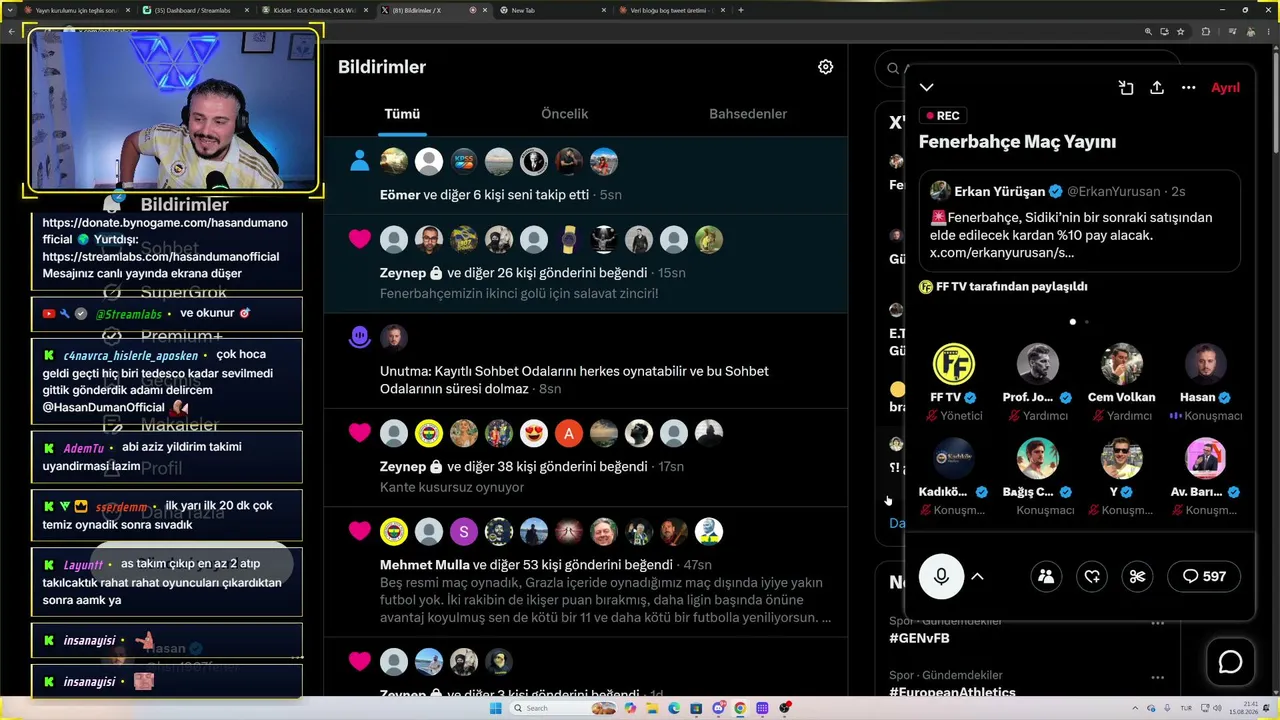The width and height of the screenshot is (1280, 720).
Task: Open Google Chrome from the taskbar
Action: (x=740, y=708)
